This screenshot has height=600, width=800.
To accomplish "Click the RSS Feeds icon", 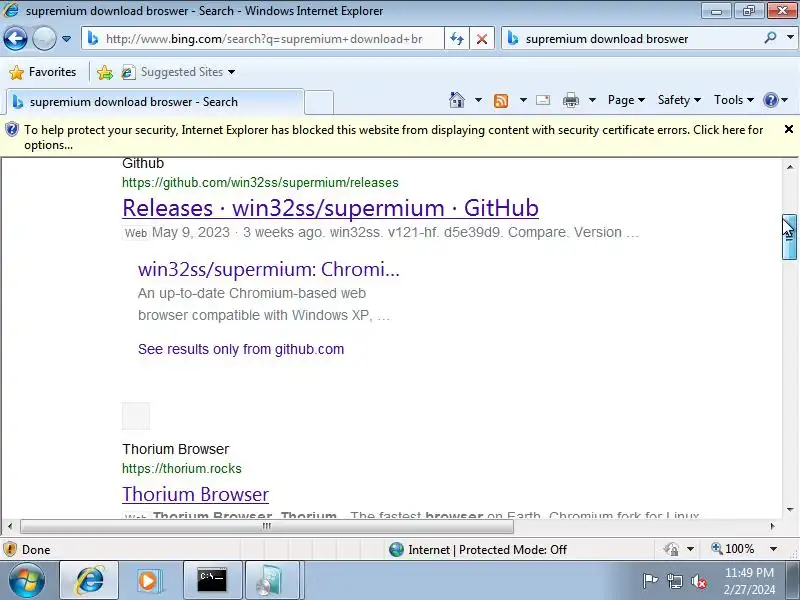I will pos(501,101).
